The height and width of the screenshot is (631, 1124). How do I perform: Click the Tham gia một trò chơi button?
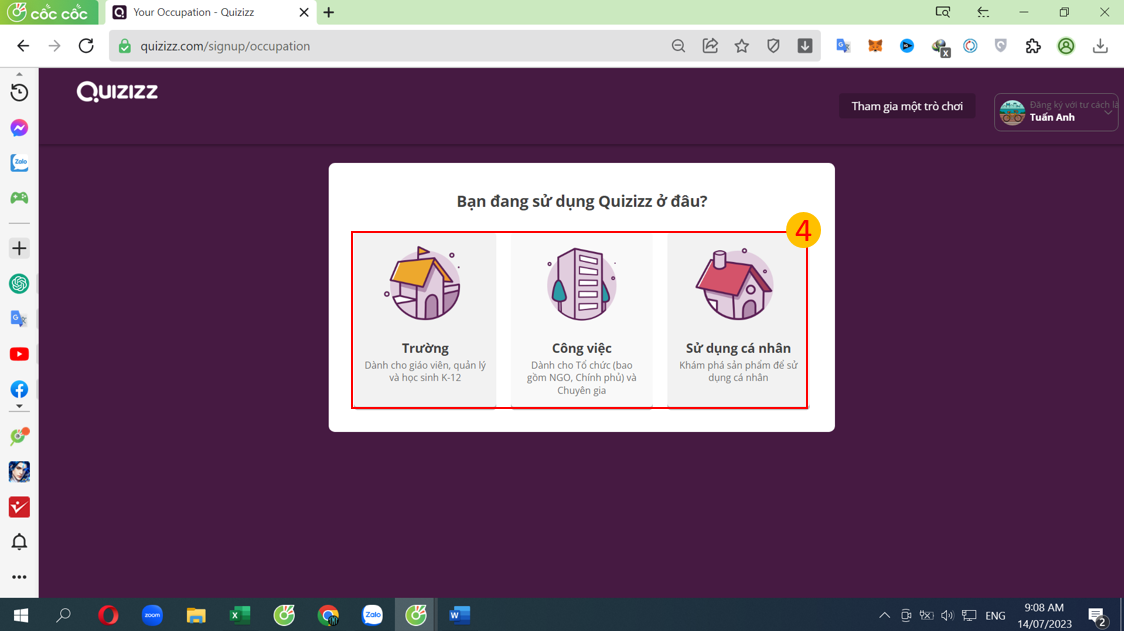[x=906, y=106]
